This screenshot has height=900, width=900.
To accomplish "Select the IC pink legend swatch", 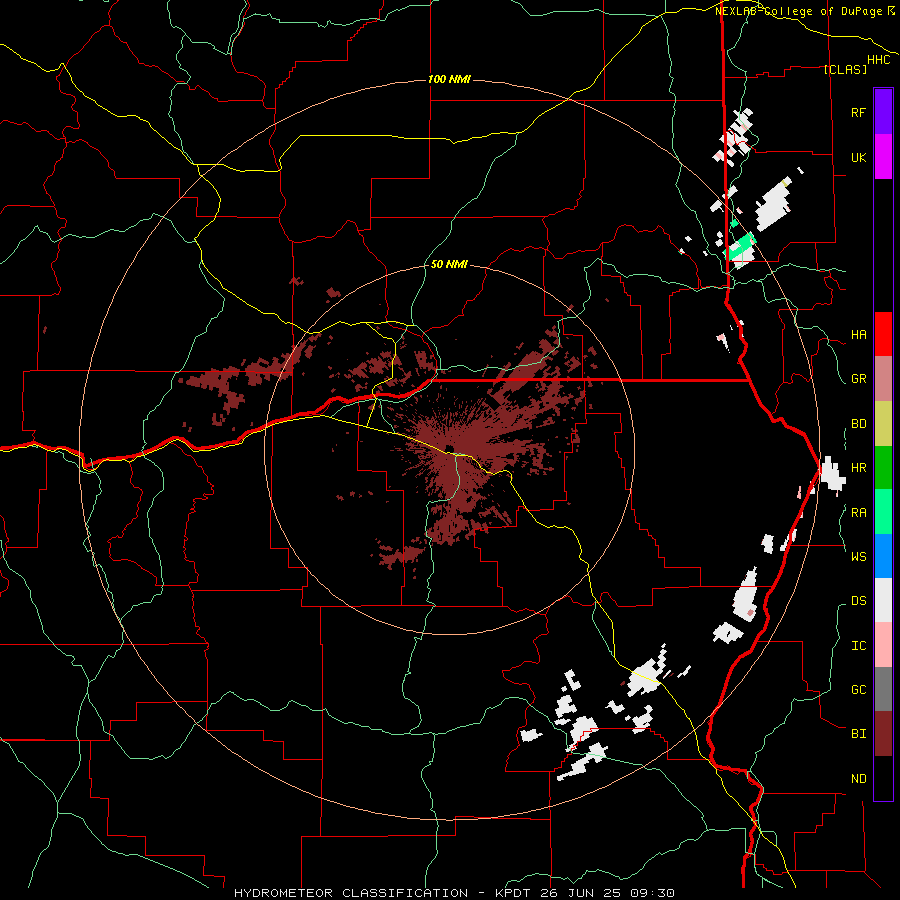I will (883, 645).
